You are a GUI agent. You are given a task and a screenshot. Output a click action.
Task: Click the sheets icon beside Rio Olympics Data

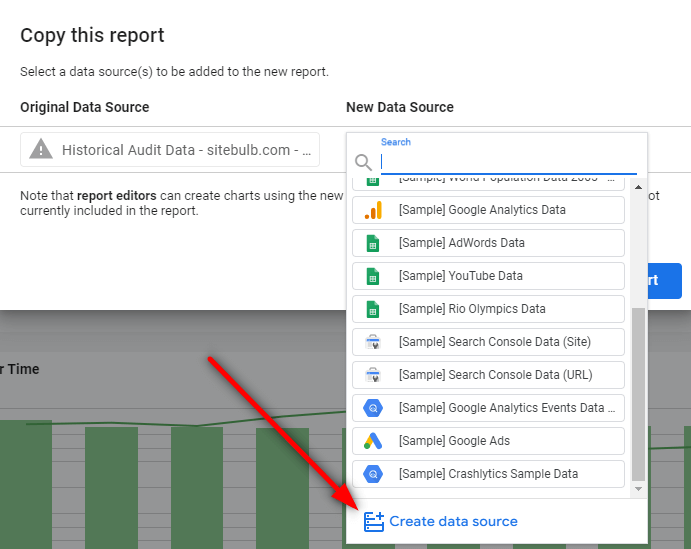point(373,309)
